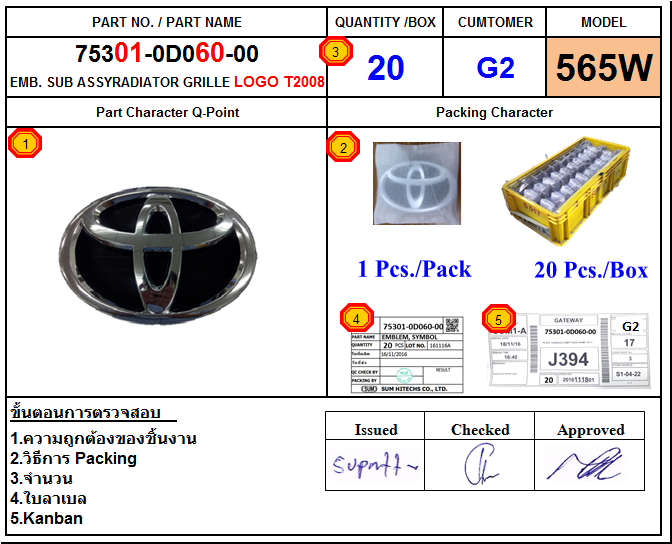Click the G2 box on the kanban card
This screenshot has height=544, width=672.
630,327
